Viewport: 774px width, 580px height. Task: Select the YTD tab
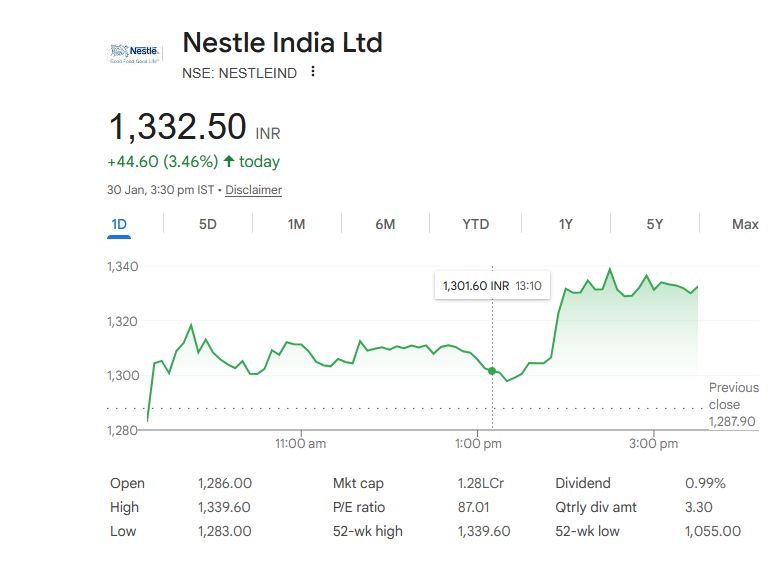(x=475, y=224)
